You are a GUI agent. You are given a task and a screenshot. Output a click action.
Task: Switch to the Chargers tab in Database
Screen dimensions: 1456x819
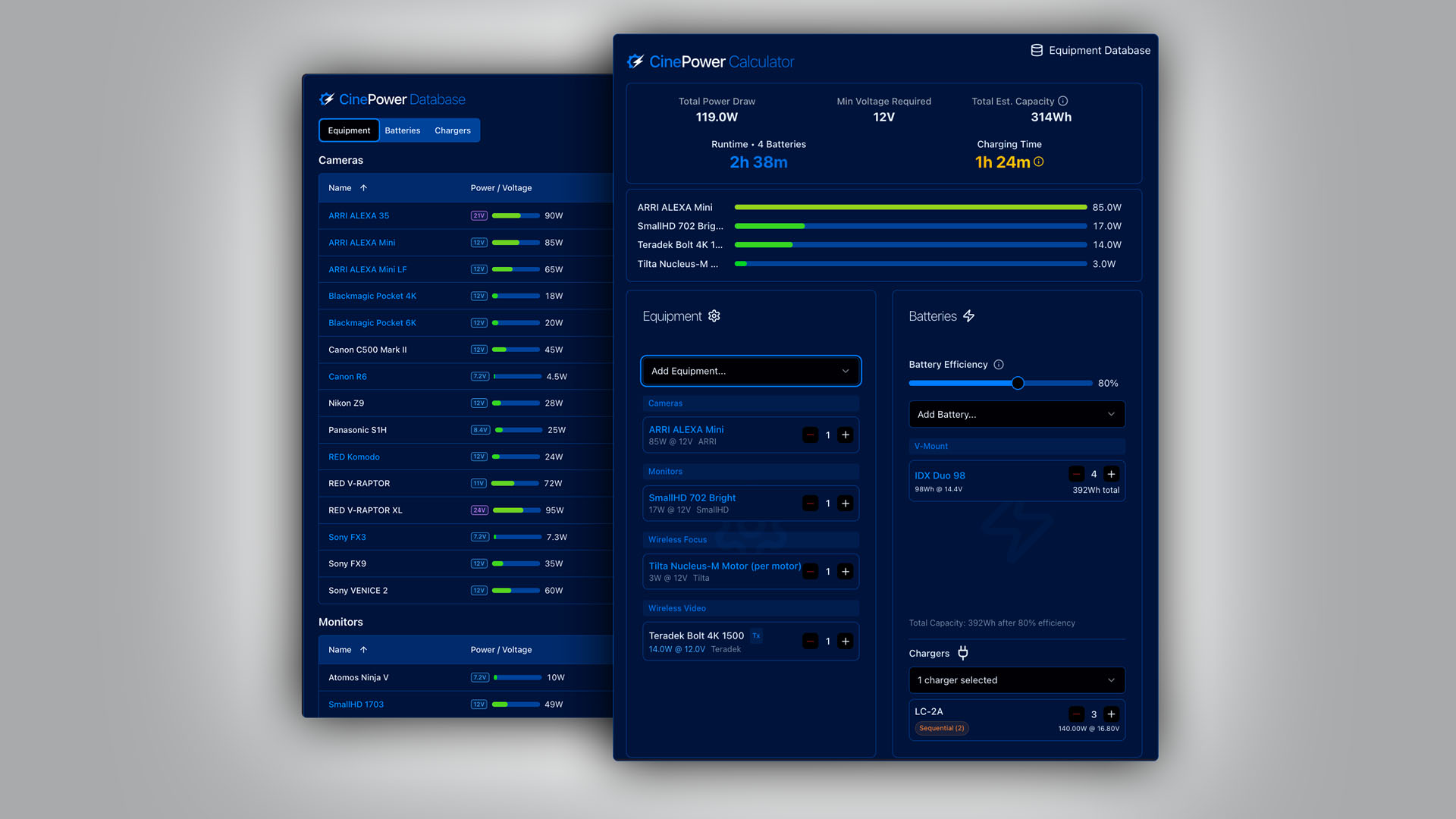[x=453, y=130]
